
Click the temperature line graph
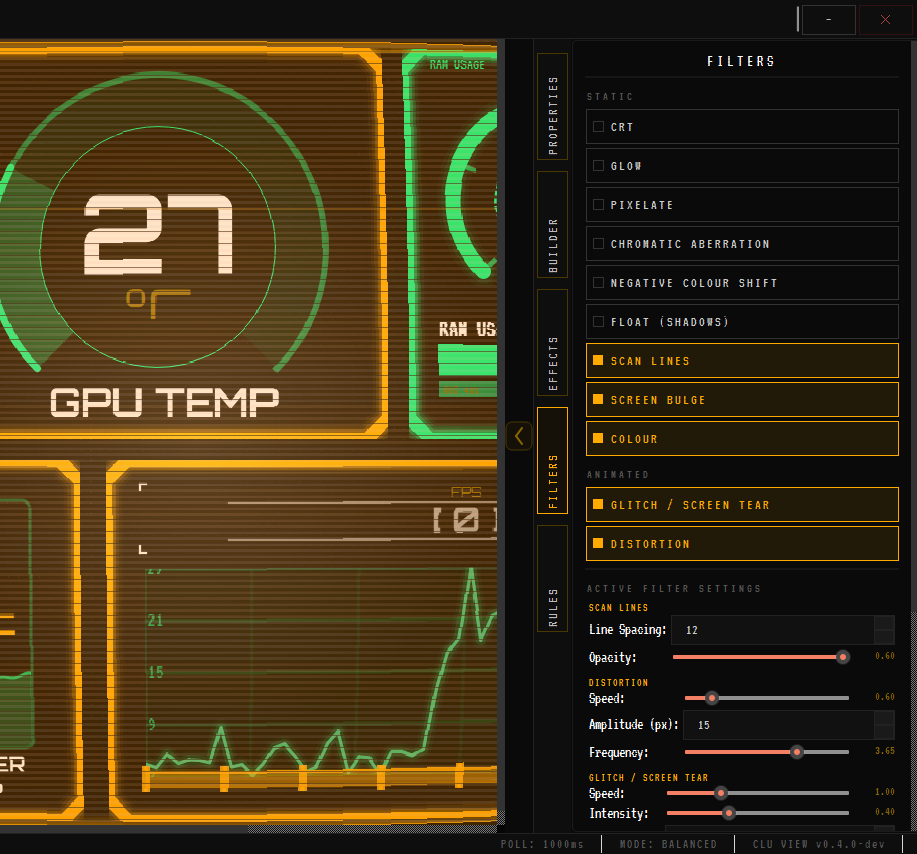(x=322, y=673)
